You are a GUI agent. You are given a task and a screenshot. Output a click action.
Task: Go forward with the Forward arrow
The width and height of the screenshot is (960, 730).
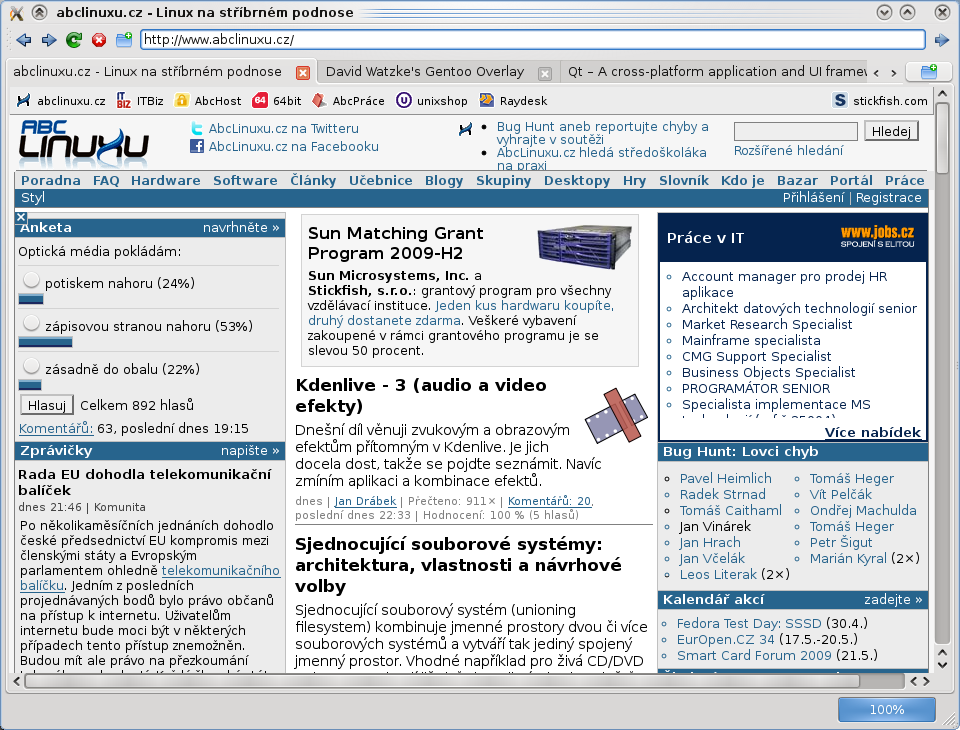click(x=49, y=40)
